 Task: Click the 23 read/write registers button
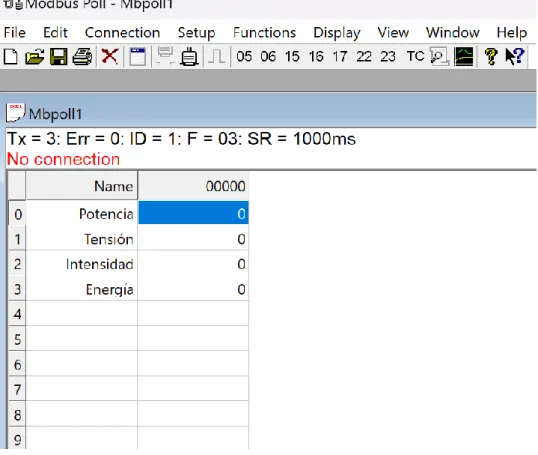click(388, 56)
